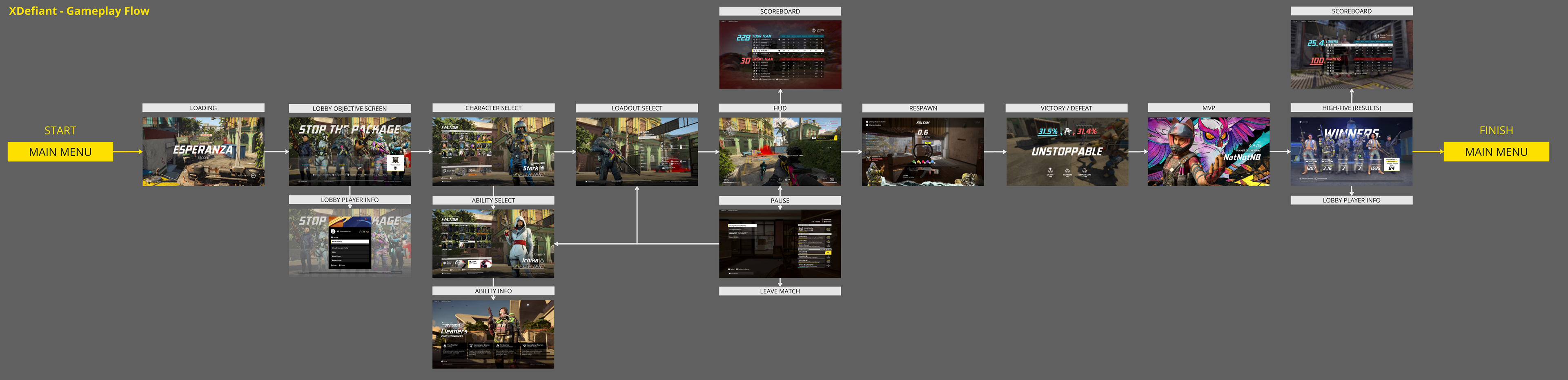The height and width of the screenshot is (380, 1568).
Task: Open the lobby player info popup thumbnail
Action: pos(350,242)
